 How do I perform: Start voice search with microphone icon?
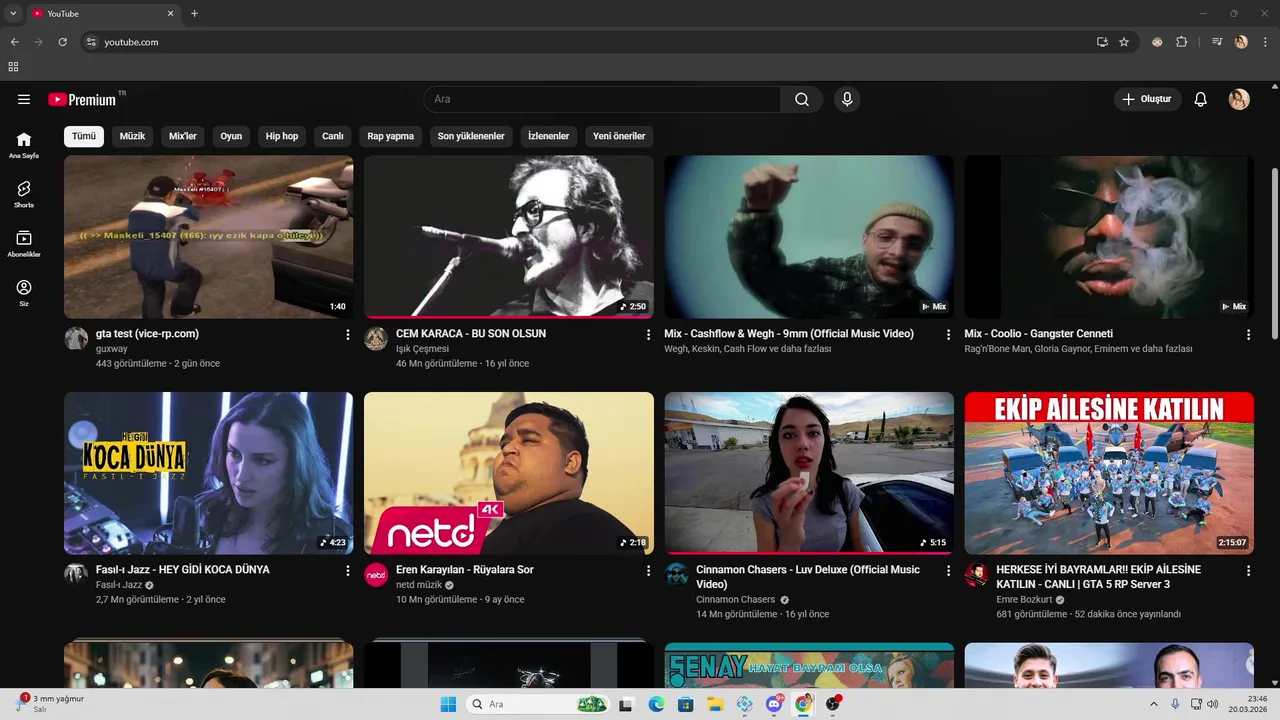point(847,99)
